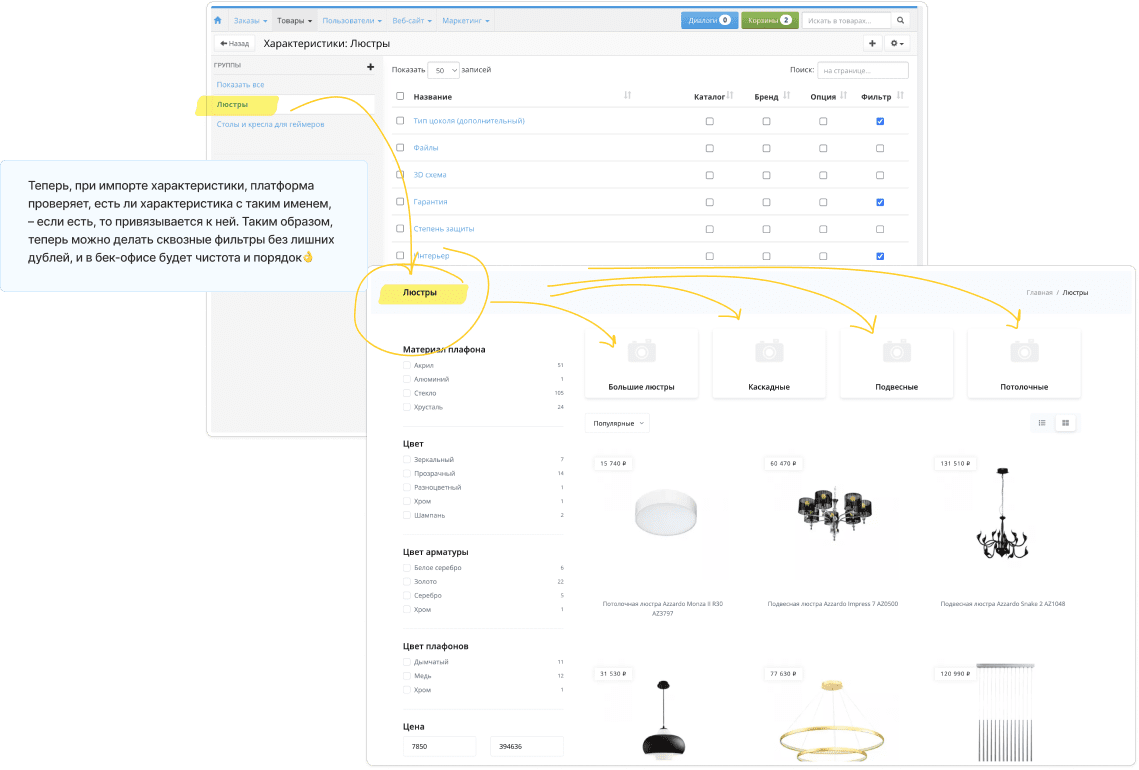Image resolution: width=1139 pixels, height=770 pixels.
Task: Change records-per-page dropdown showing 50
Action: click(x=443, y=70)
